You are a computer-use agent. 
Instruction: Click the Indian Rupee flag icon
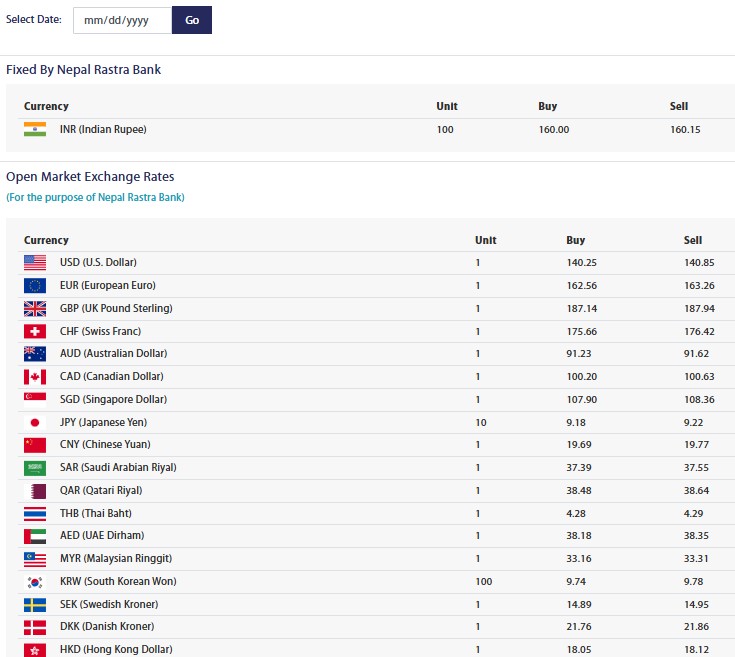pyautogui.click(x=35, y=129)
